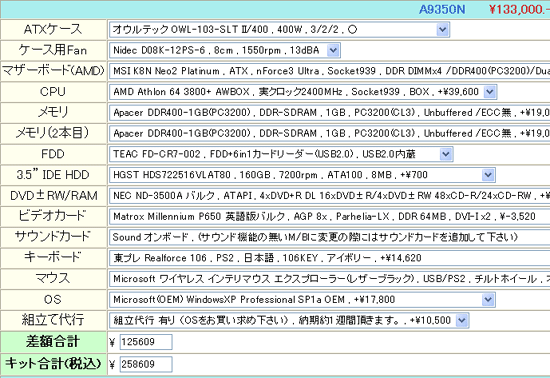Click the サウンドカード row label
This screenshot has width=550, height=378.
(x=53, y=237)
